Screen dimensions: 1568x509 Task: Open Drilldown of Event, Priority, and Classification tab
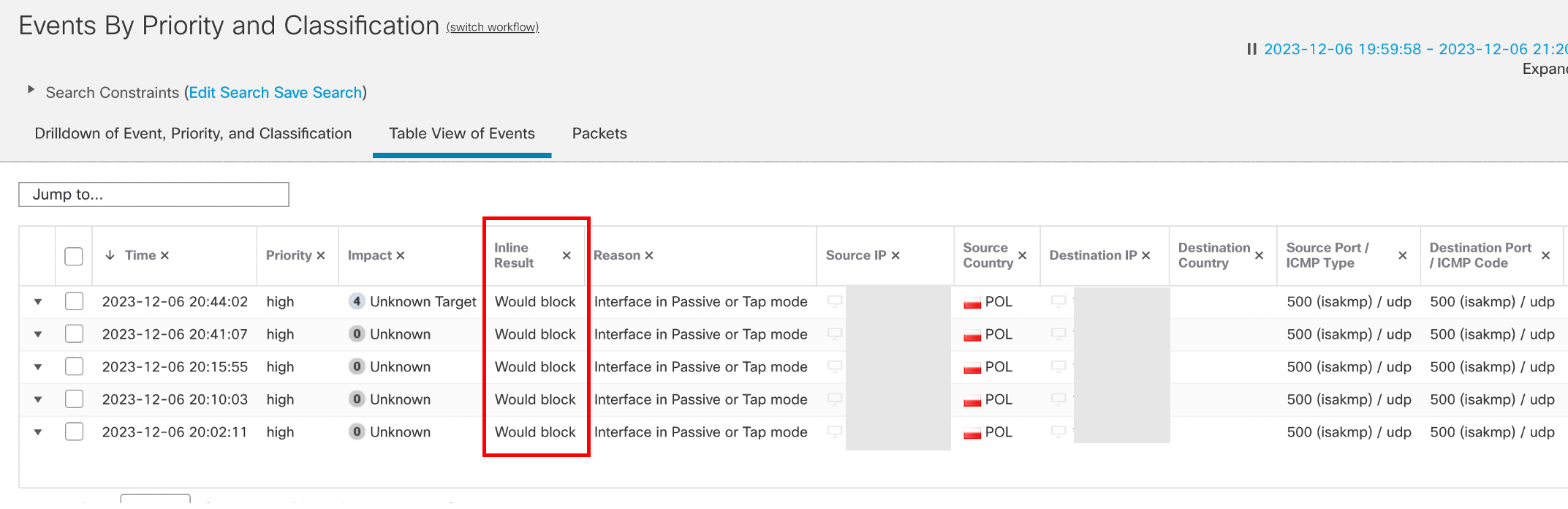(193, 134)
